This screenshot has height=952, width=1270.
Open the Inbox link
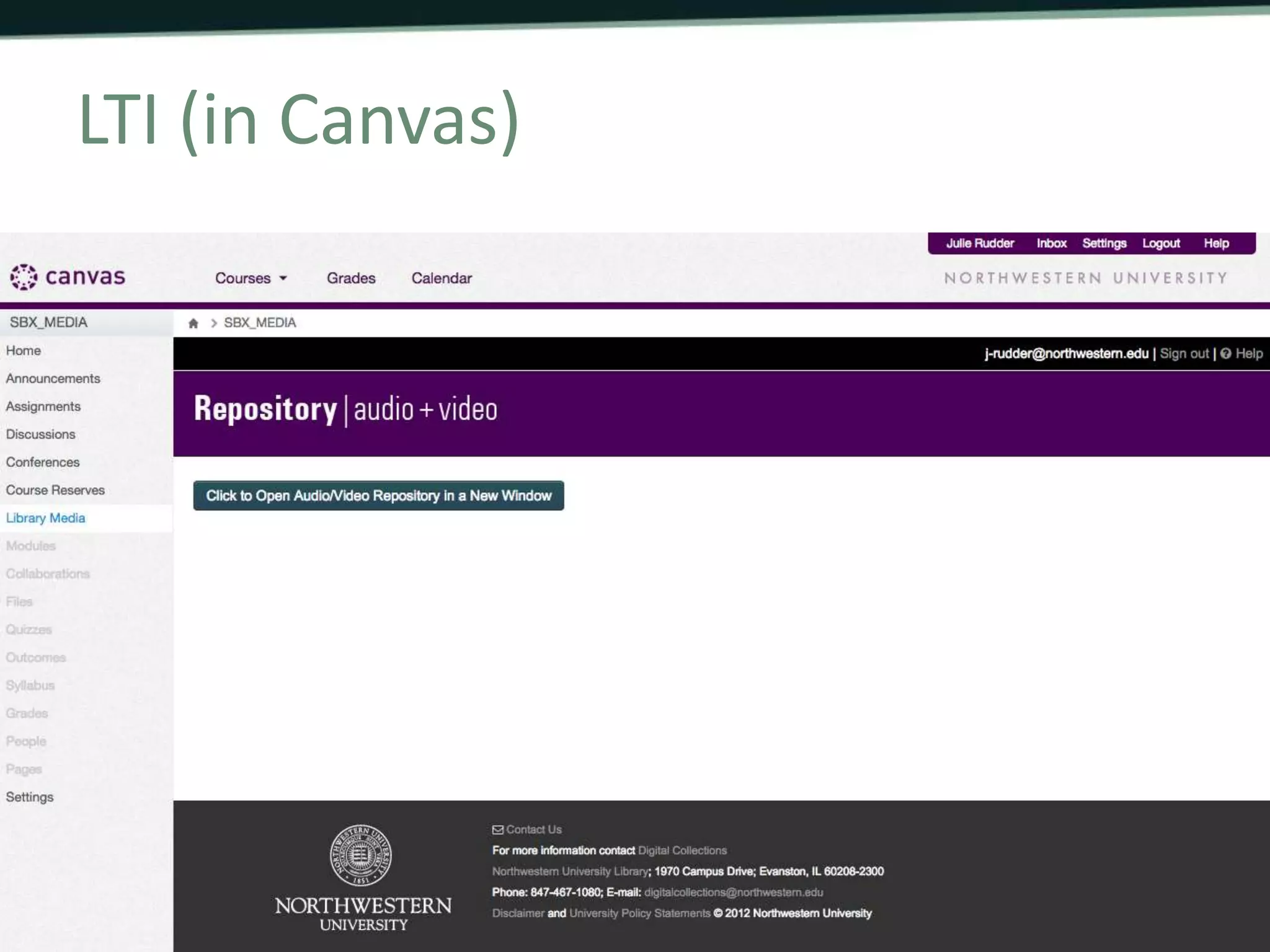1051,244
